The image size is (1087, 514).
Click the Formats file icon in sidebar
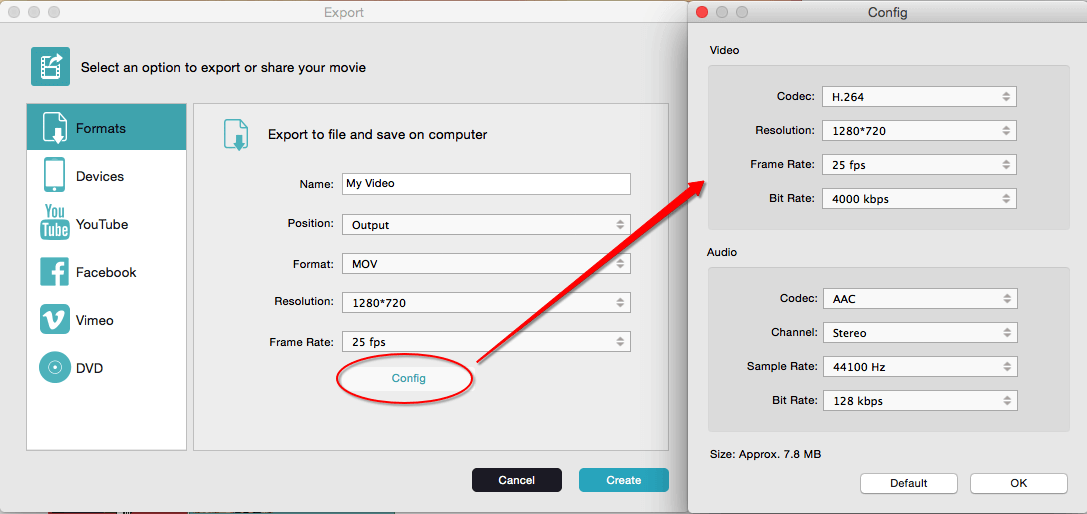(54, 128)
